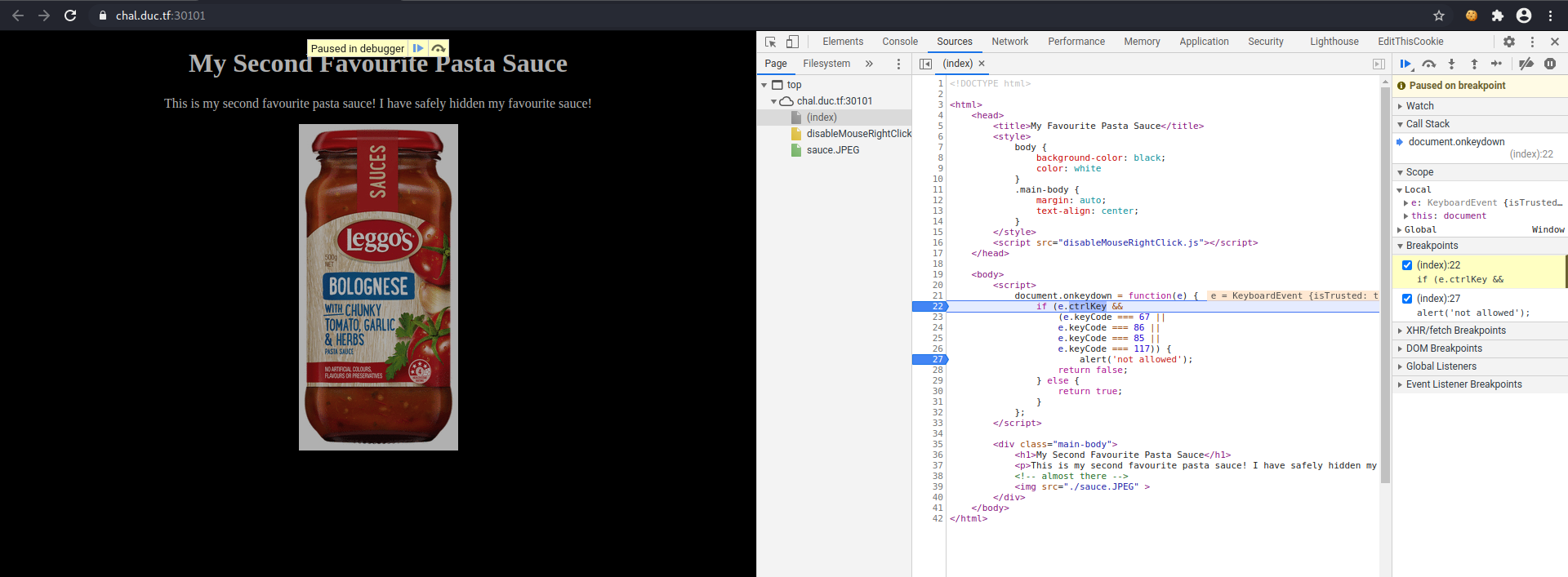Activate the inspect element picker
The width and height of the screenshot is (1568, 577).
click(770, 42)
